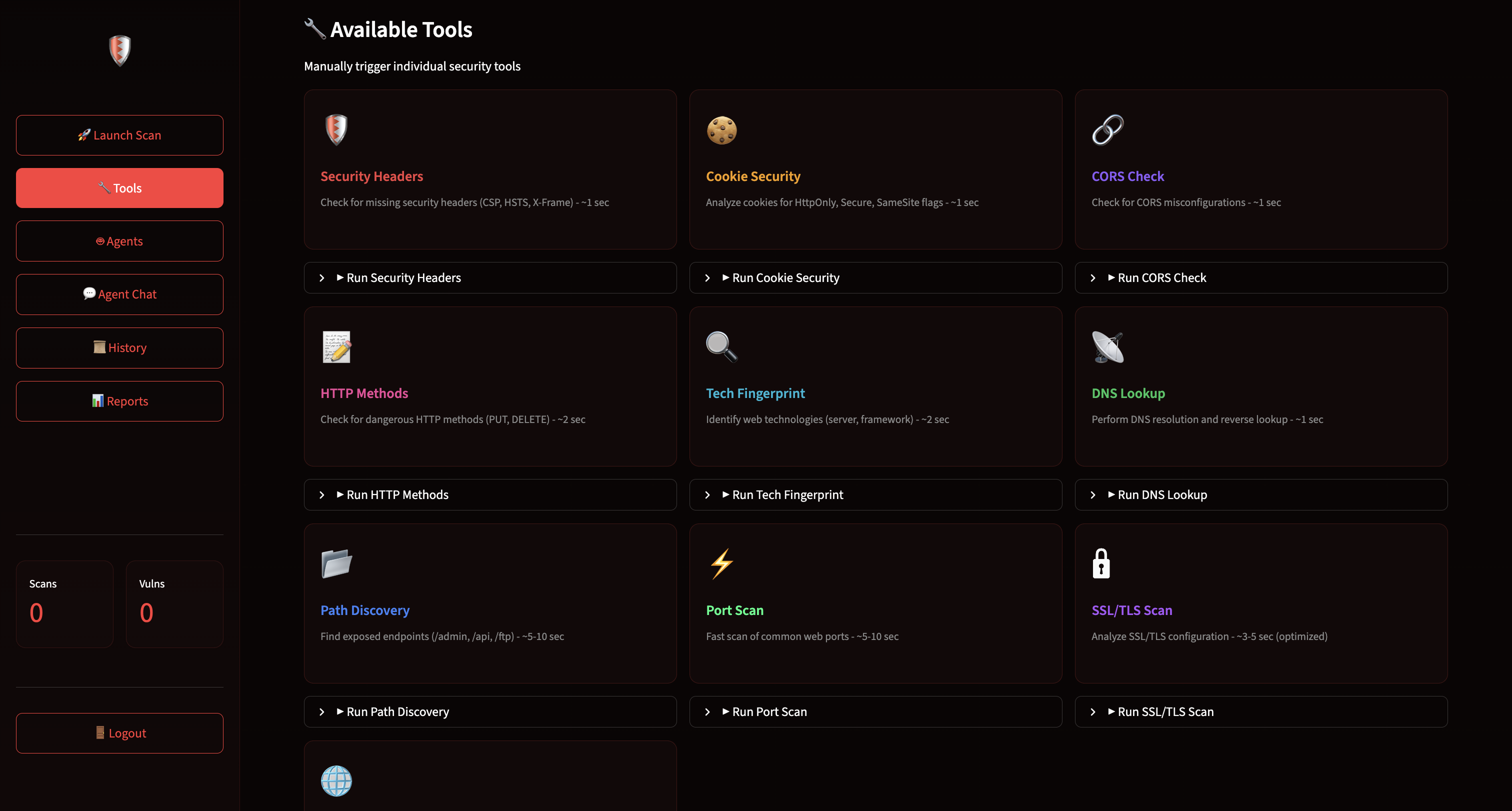Open the Agent Chat page from sidebar
The image size is (1512, 811).
(x=119, y=294)
